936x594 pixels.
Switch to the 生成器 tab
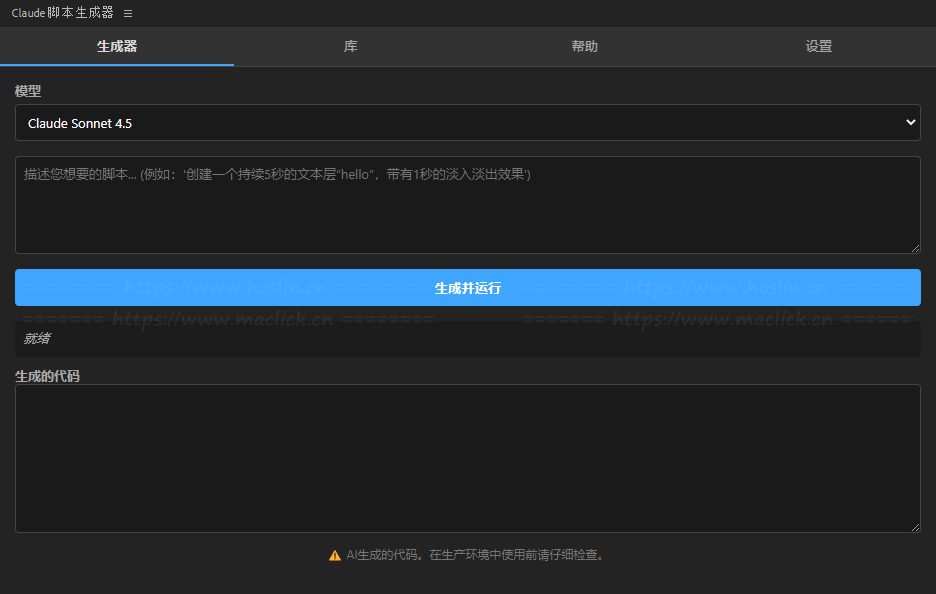pos(117,47)
